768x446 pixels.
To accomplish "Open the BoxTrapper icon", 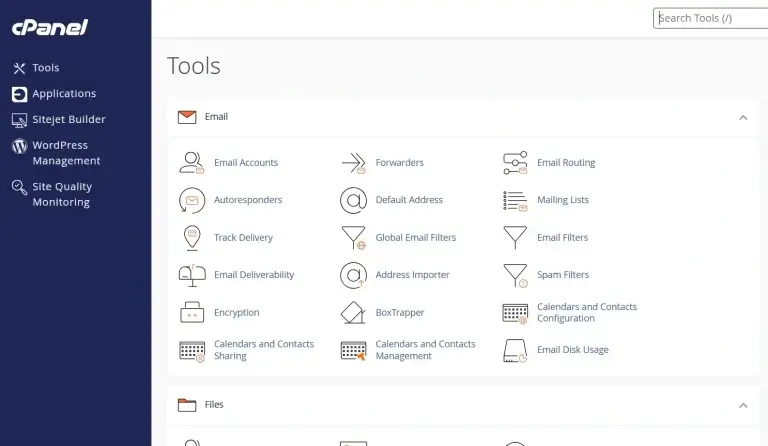I will coord(353,313).
